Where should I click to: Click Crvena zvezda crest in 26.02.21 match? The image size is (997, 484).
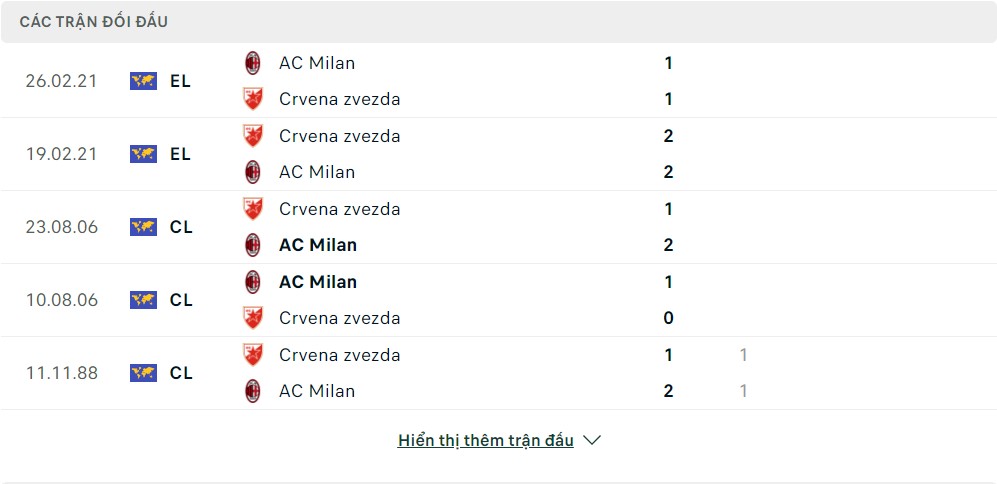tap(253, 99)
